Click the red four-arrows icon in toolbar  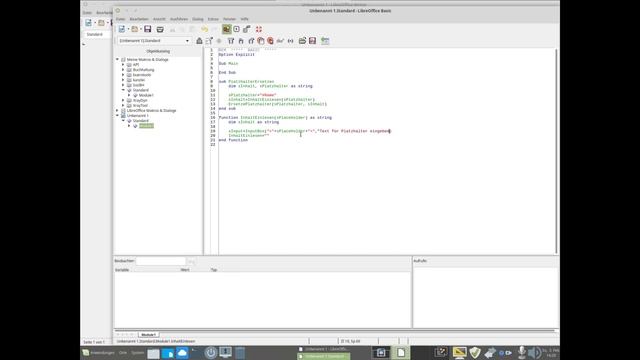[x=259, y=29]
